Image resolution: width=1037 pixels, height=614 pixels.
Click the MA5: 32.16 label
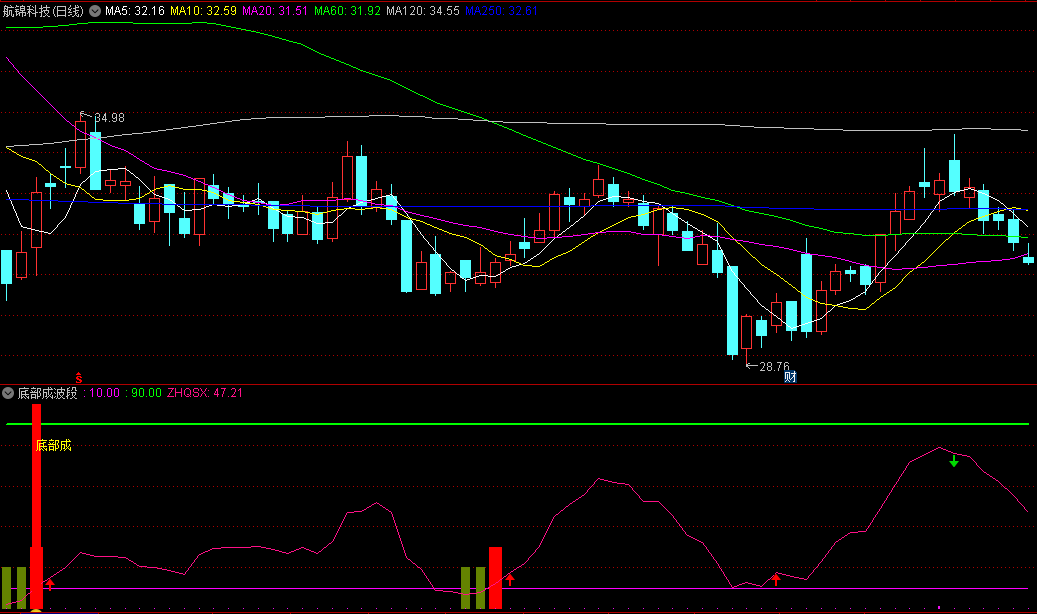135,11
